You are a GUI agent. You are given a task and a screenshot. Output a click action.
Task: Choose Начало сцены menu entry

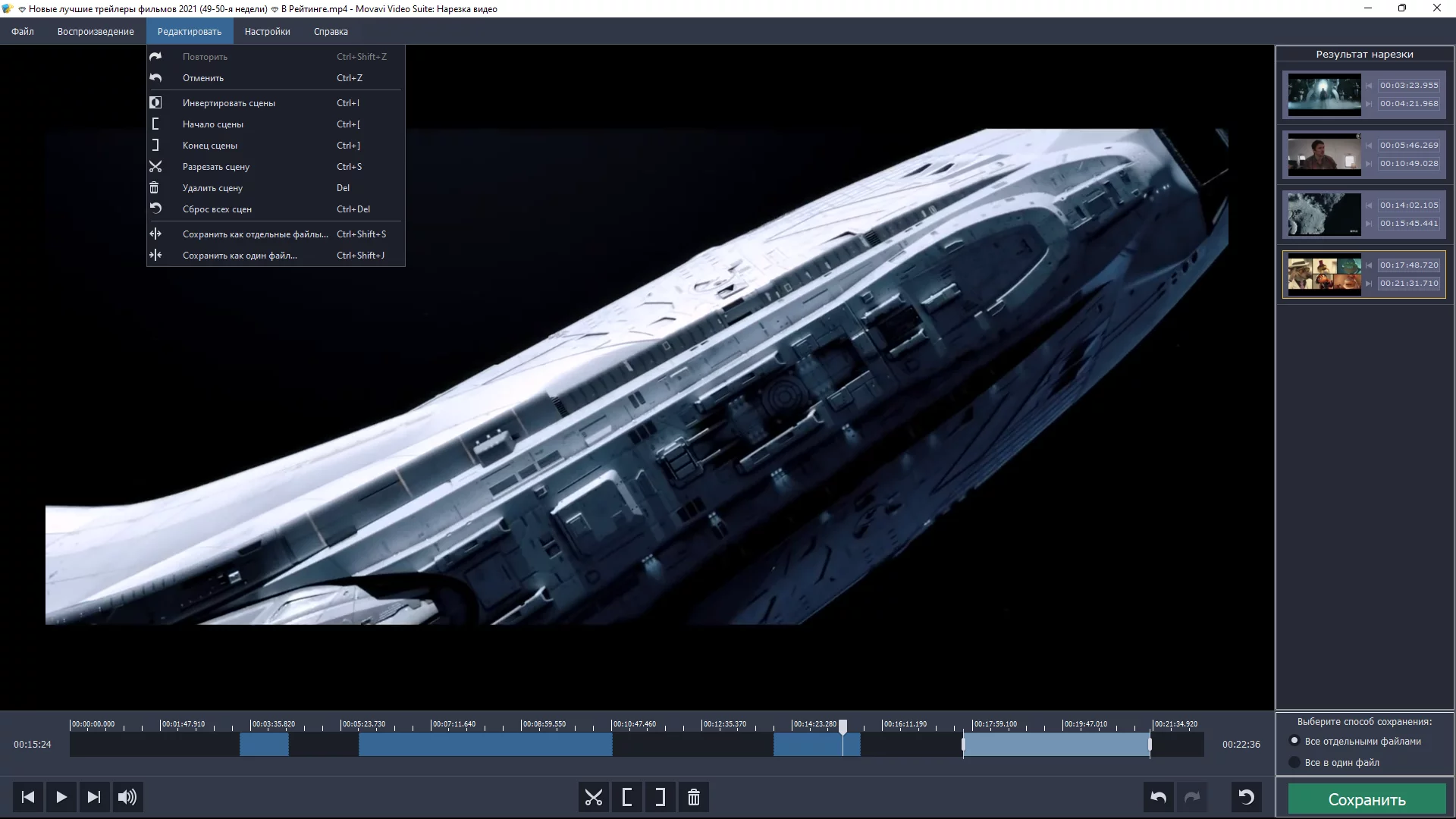point(276,124)
